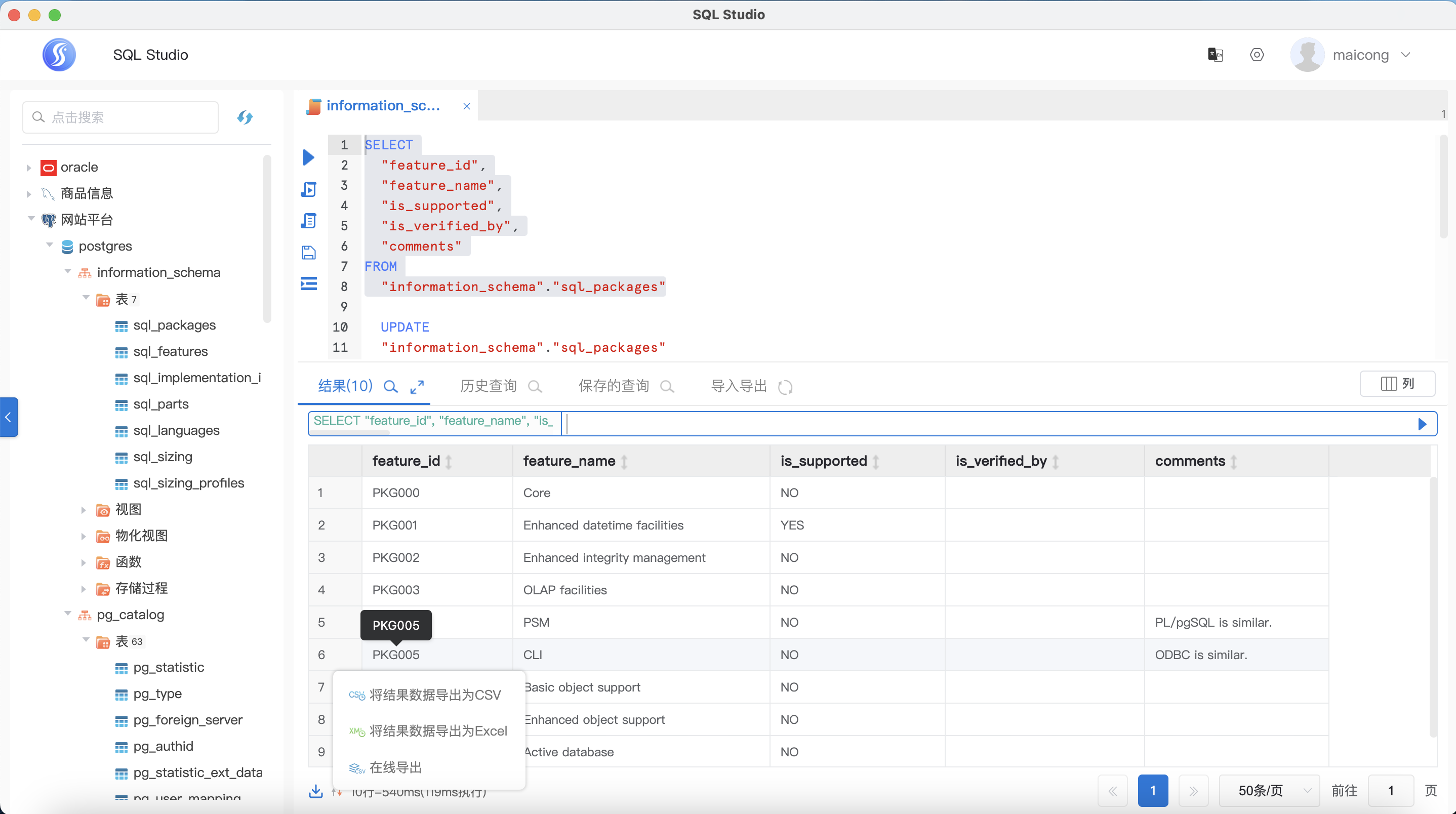Switch to the 导入导出 tab
The height and width of the screenshot is (814, 1456).
[x=739, y=386]
